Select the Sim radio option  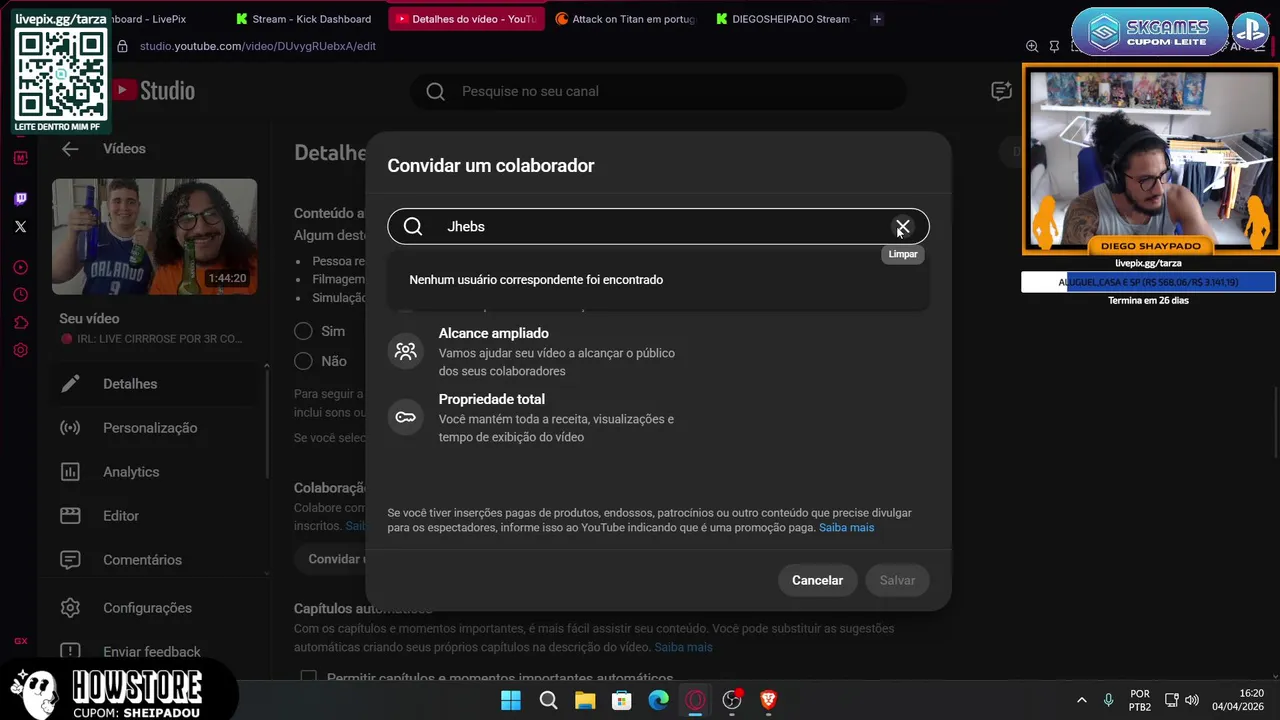pos(303,331)
